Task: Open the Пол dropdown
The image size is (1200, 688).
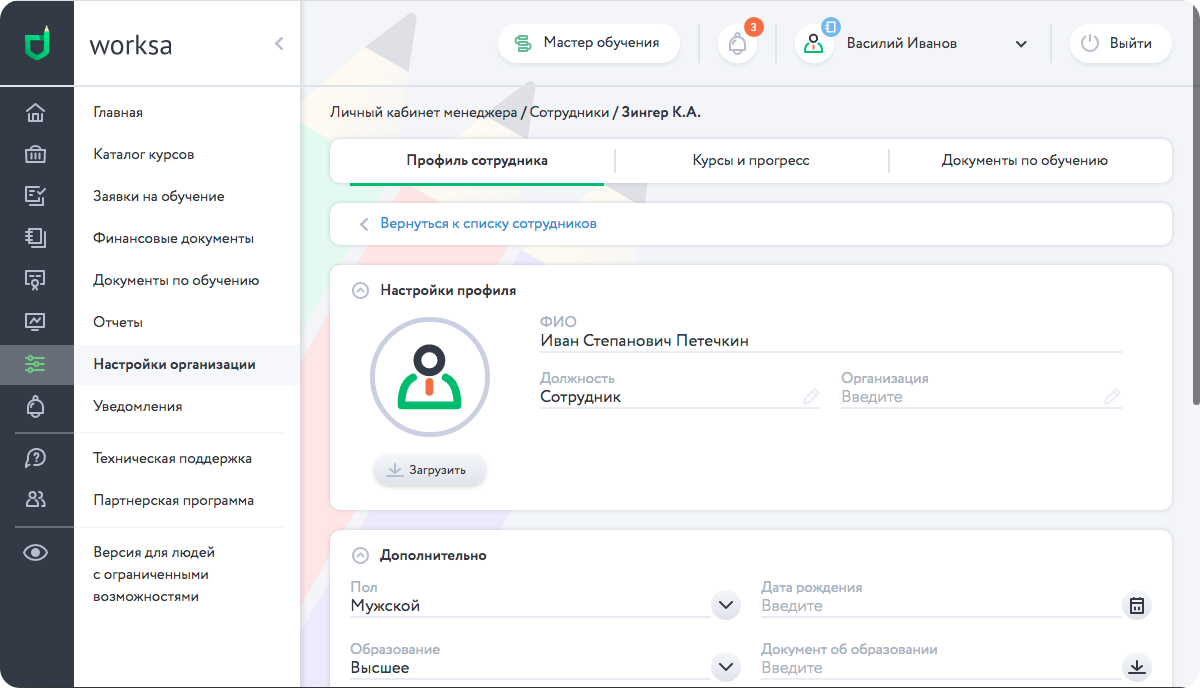Action: coord(725,606)
